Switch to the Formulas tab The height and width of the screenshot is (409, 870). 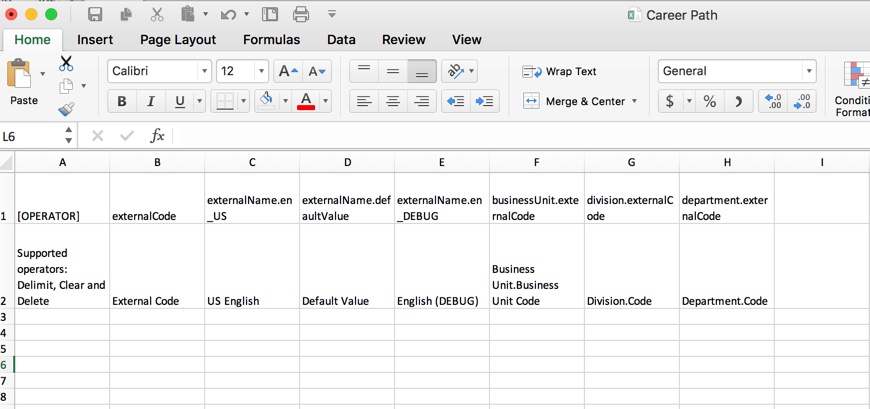coord(271,40)
